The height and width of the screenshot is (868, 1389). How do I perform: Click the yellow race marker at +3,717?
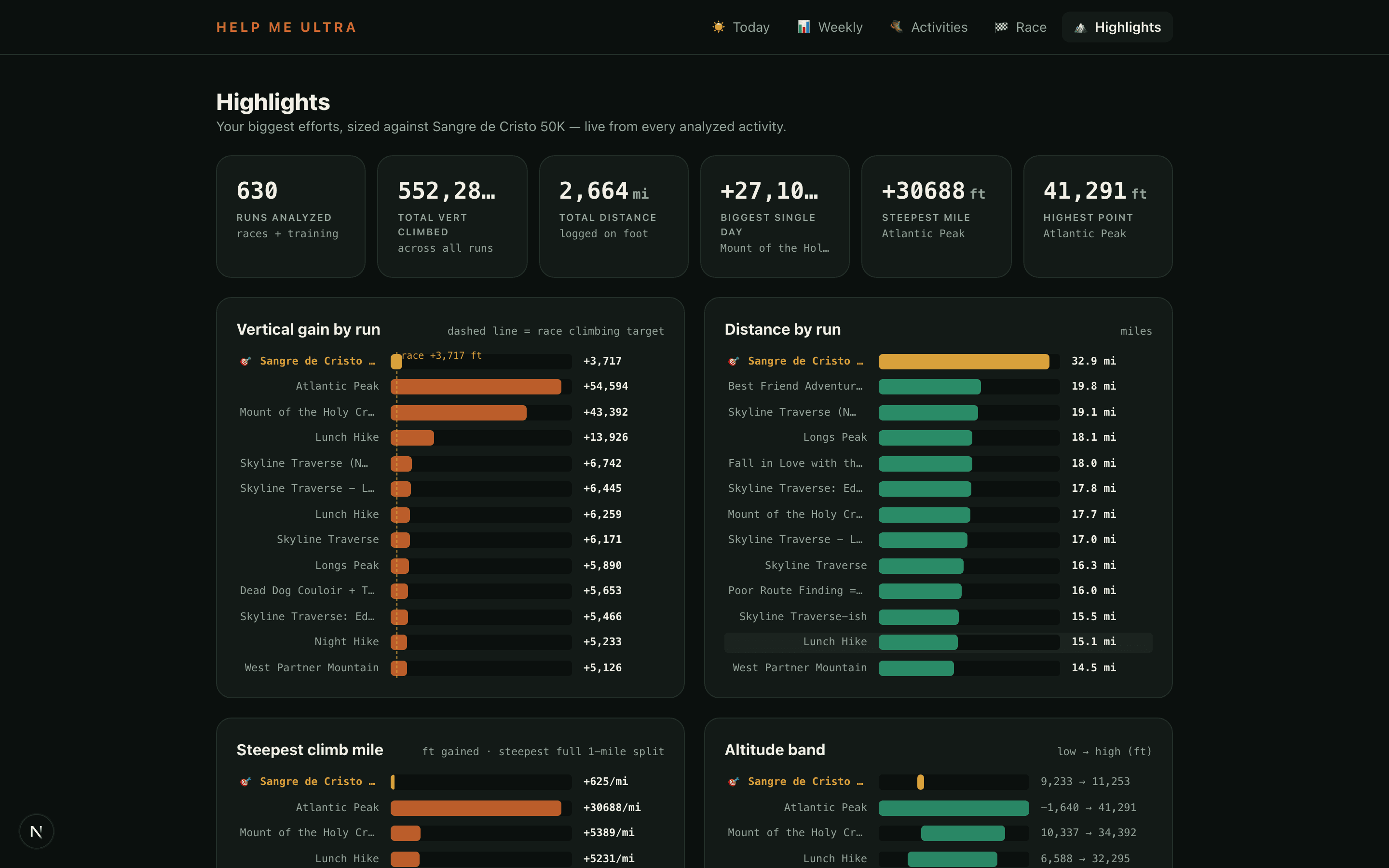coord(396,361)
